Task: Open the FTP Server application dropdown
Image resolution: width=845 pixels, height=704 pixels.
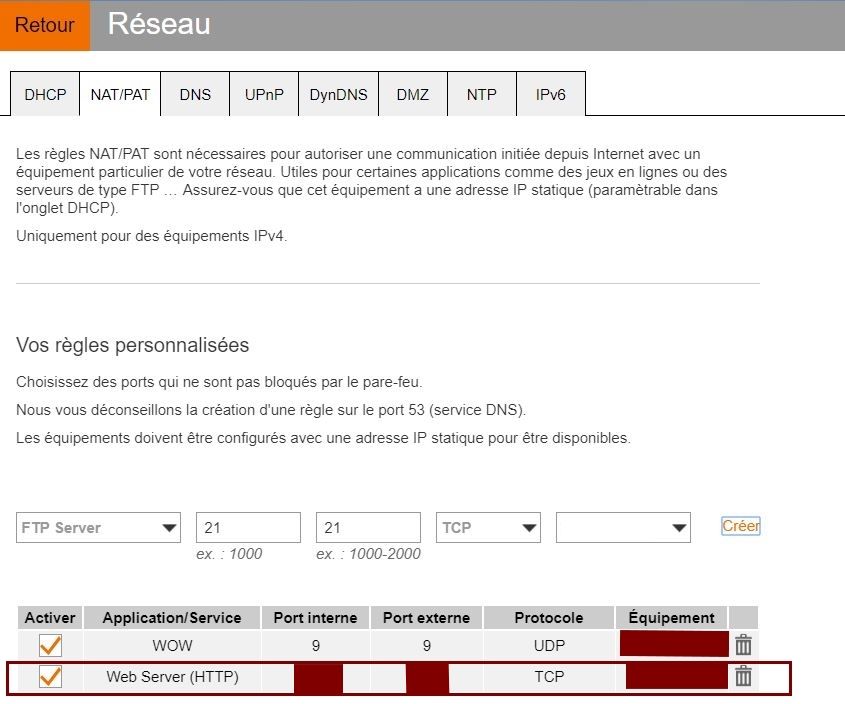Action: click(98, 528)
